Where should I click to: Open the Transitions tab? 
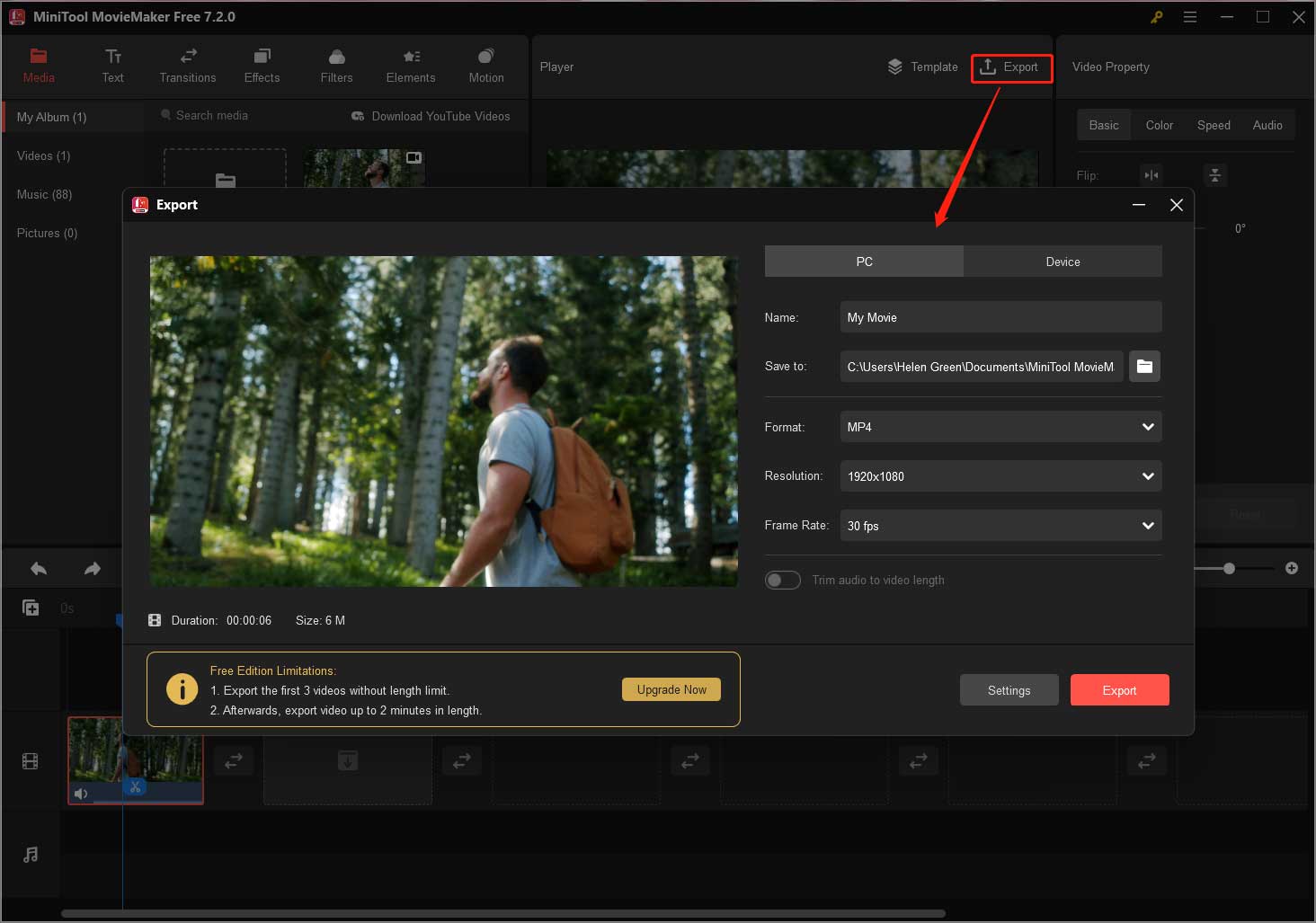pos(187,67)
